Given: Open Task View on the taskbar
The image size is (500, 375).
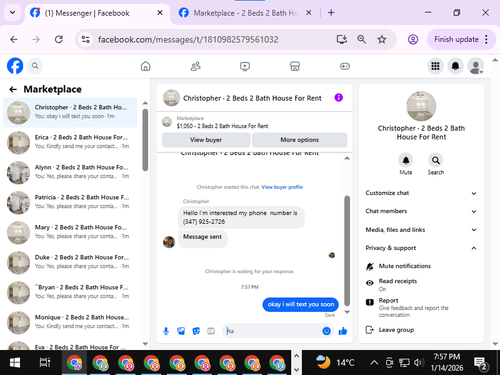Looking at the screenshot, I should click(45, 363).
